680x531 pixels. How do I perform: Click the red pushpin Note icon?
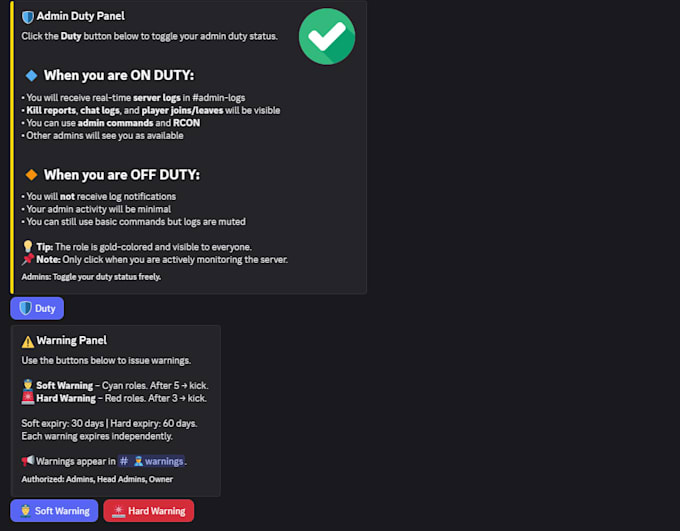click(x=28, y=259)
